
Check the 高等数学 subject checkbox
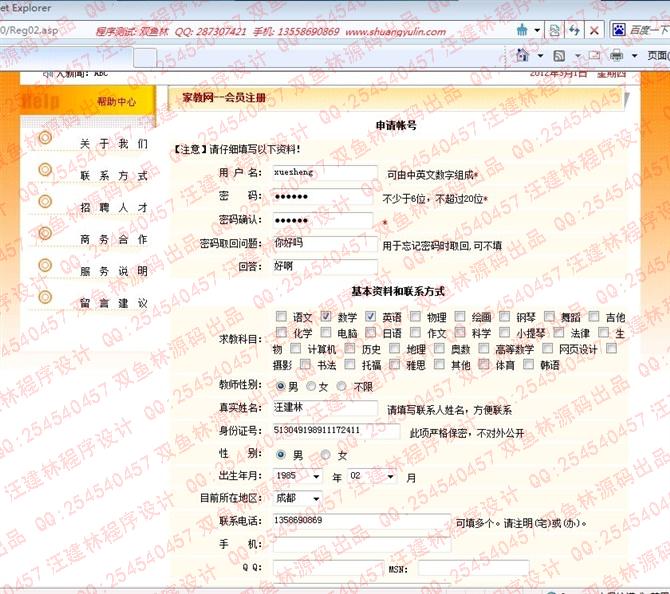coord(484,348)
